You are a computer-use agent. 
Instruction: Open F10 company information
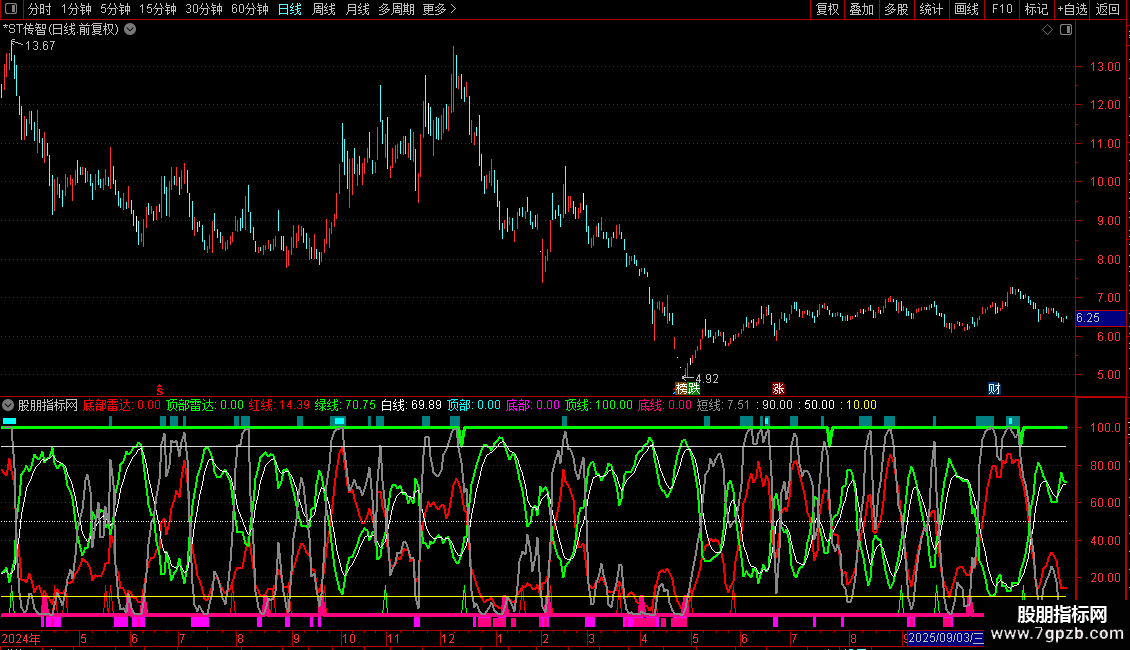(x=1002, y=9)
